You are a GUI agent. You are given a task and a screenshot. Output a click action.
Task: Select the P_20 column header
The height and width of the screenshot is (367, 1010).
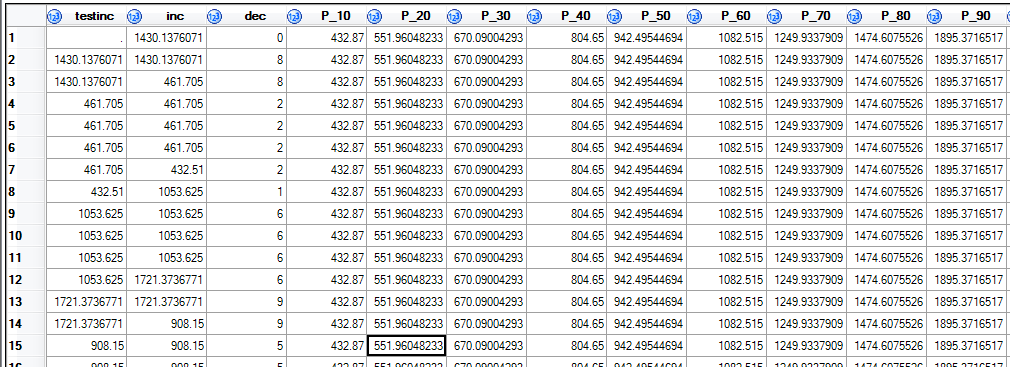(x=406, y=15)
